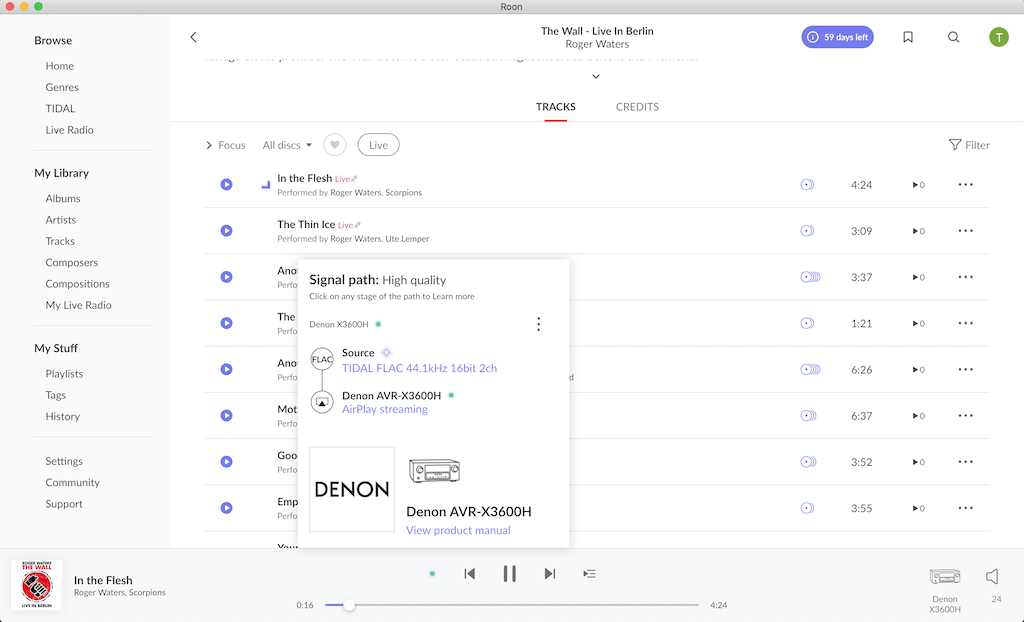Click The Wall album art thumbnail
The height and width of the screenshot is (622, 1024).
(37, 585)
